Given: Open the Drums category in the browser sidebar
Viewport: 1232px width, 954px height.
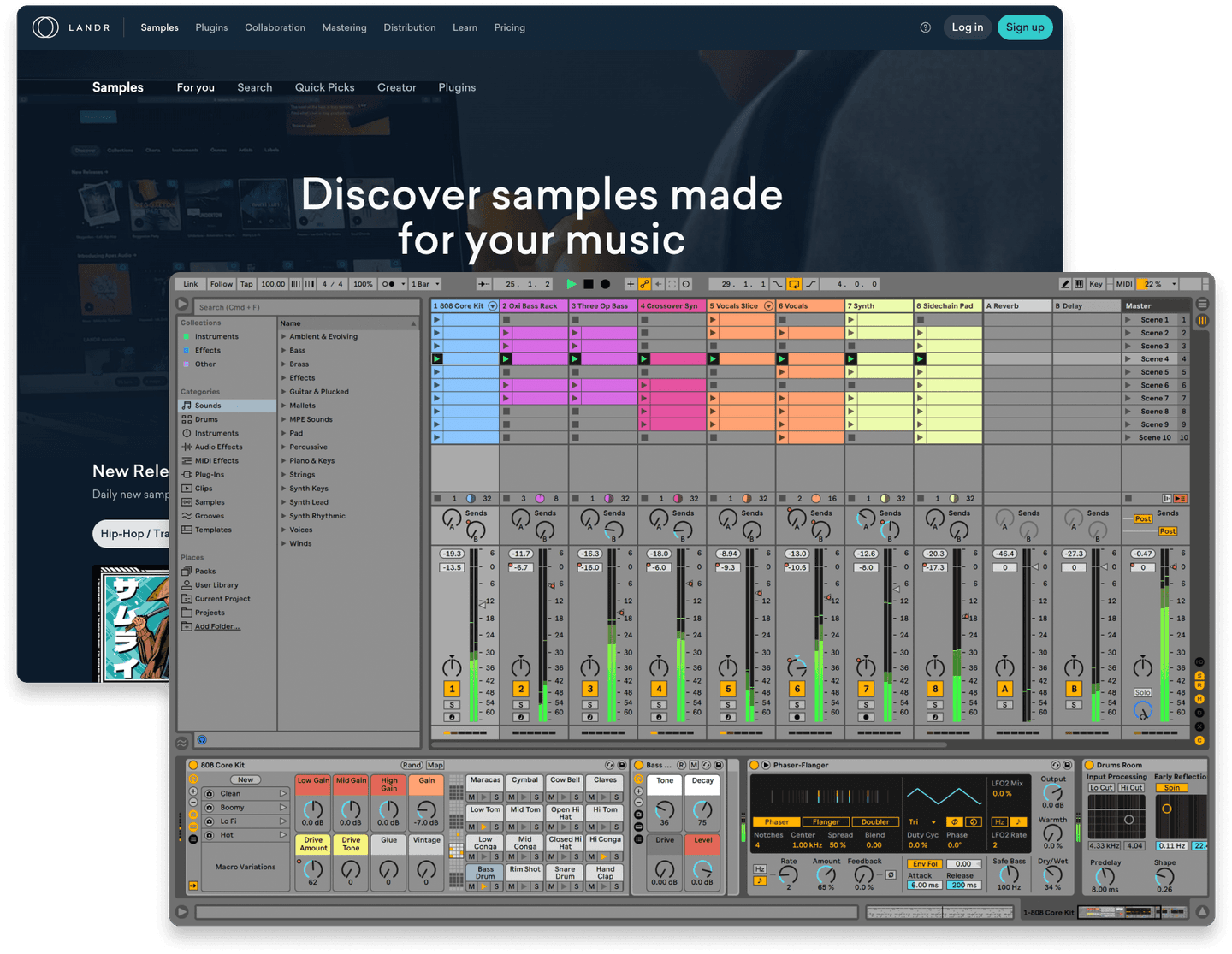Looking at the screenshot, I should (205, 419).
